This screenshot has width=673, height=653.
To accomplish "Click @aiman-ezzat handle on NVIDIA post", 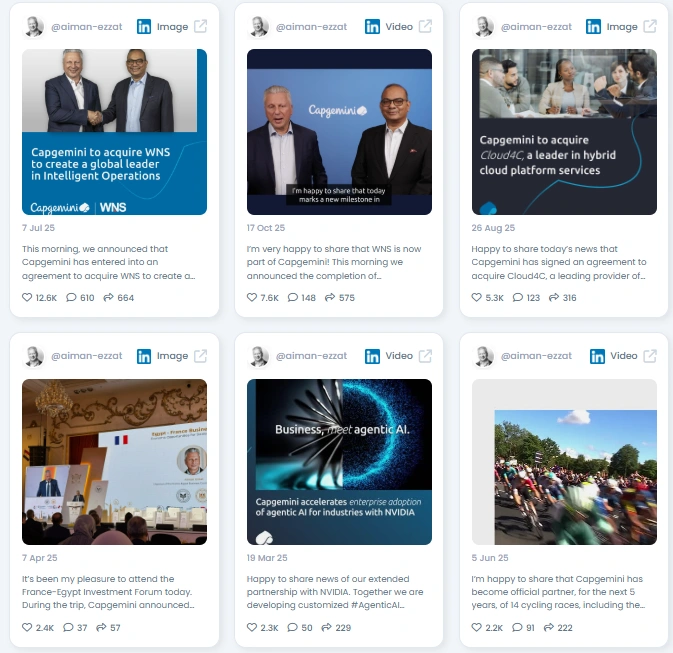I will tap(311, 356).
